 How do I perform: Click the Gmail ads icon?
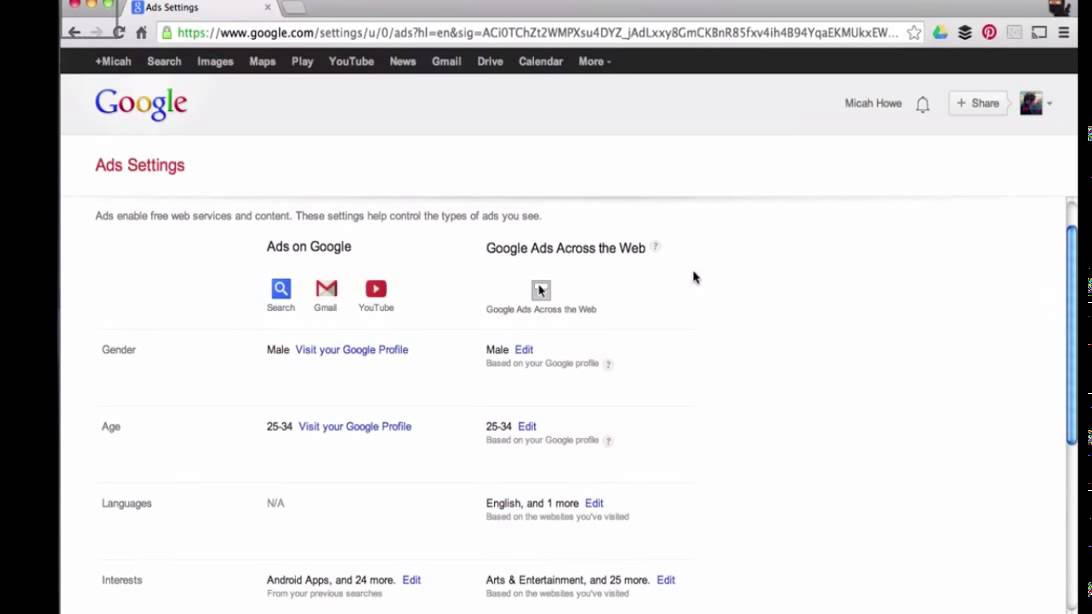pyautogui.click(x=326, y=288)
